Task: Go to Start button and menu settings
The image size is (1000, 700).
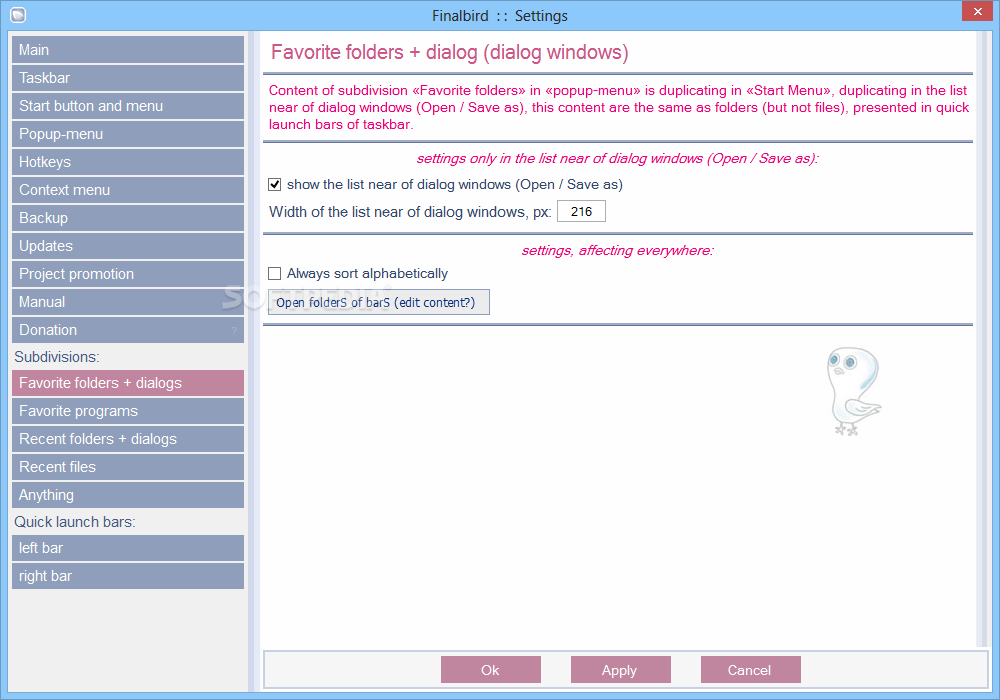Action: click(128, 106)
